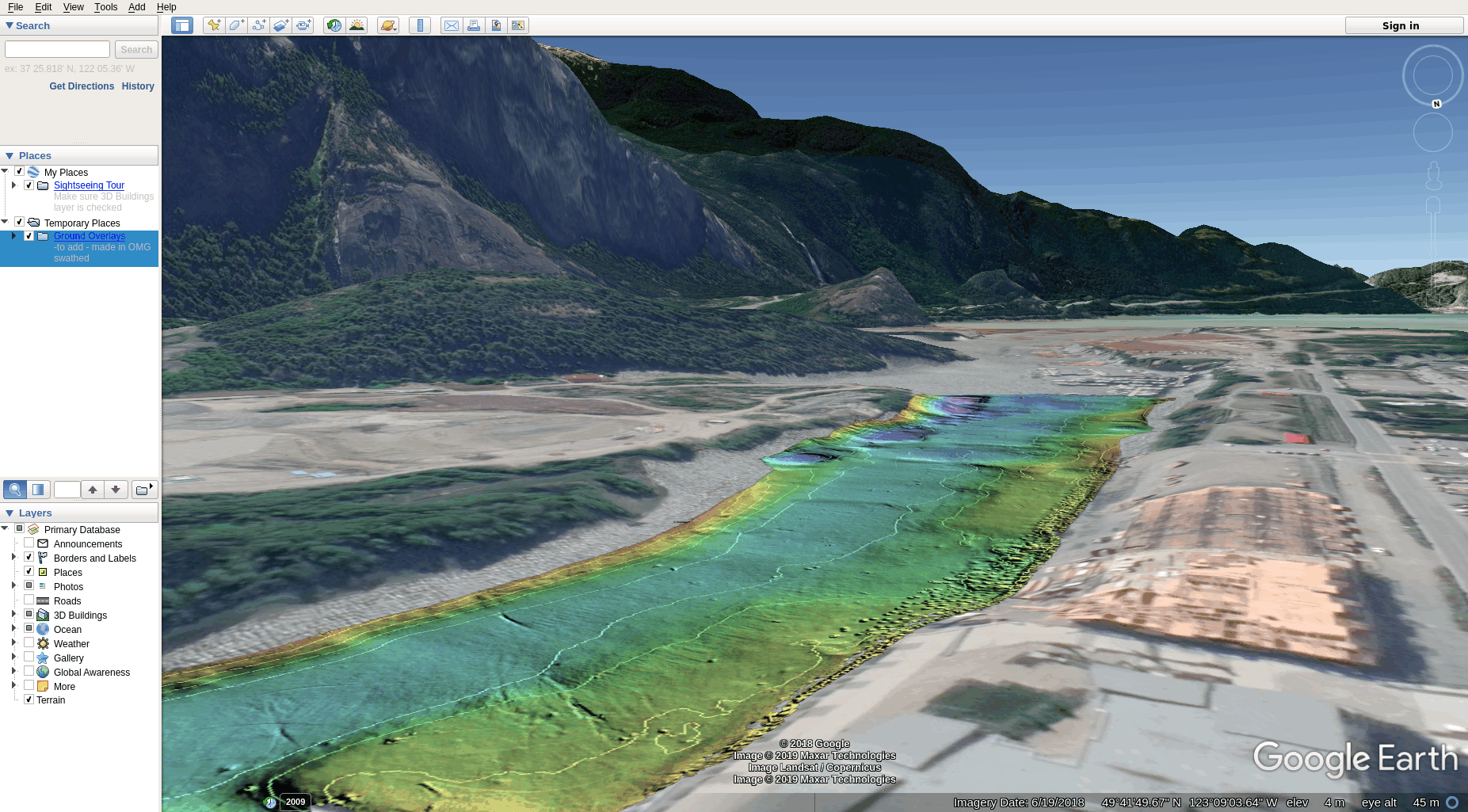Open the View menu
The height and width of the screenshot is (812, 1468).
(x=73, y=7)
